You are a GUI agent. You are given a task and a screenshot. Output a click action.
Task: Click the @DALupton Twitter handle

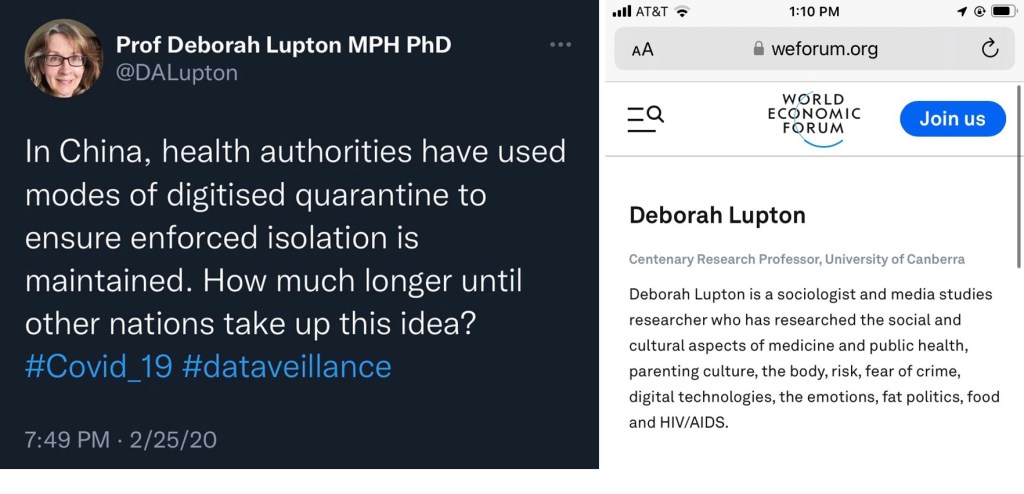[x=177, y=73]
